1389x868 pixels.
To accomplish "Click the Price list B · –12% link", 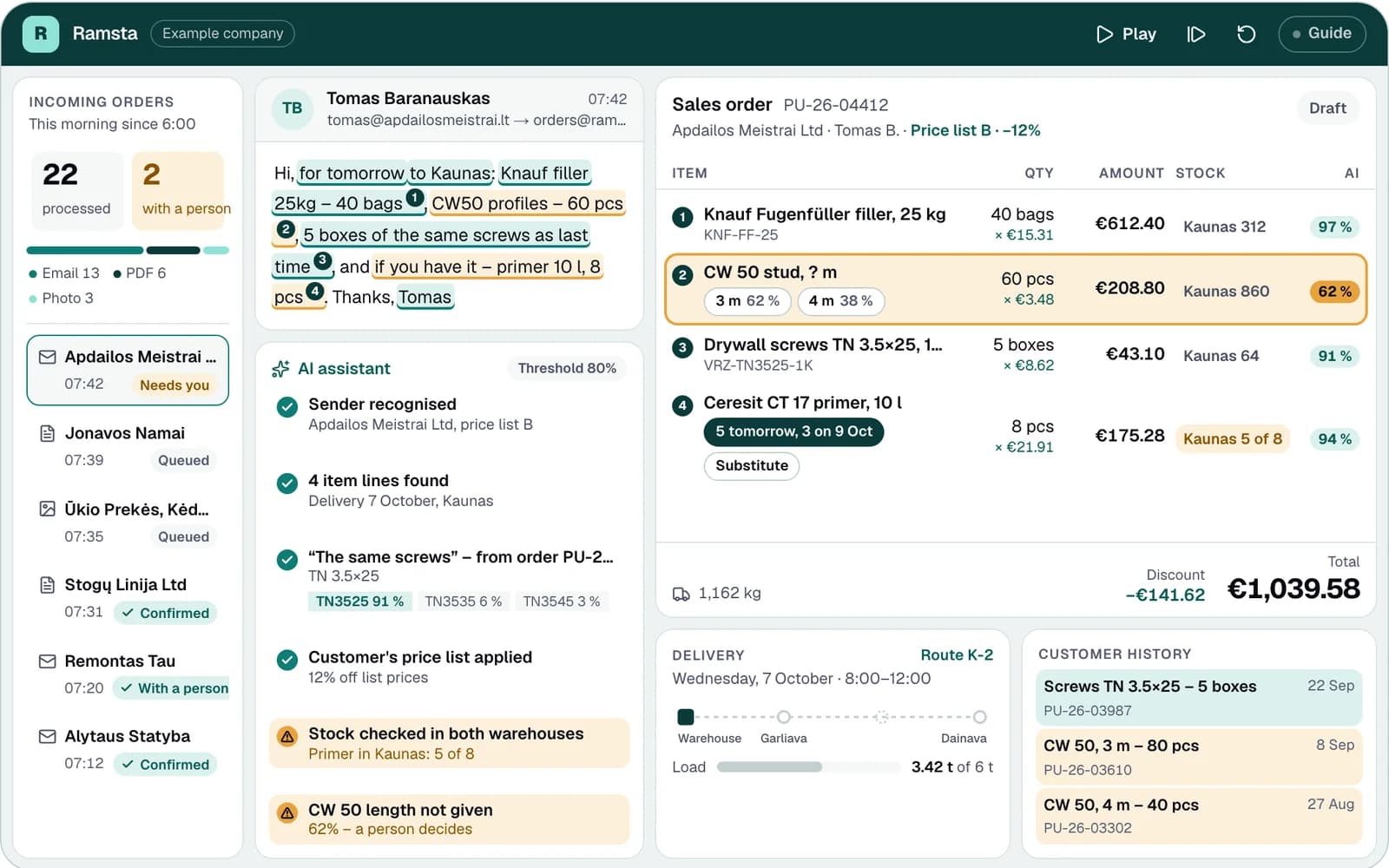I will (975, 130).
